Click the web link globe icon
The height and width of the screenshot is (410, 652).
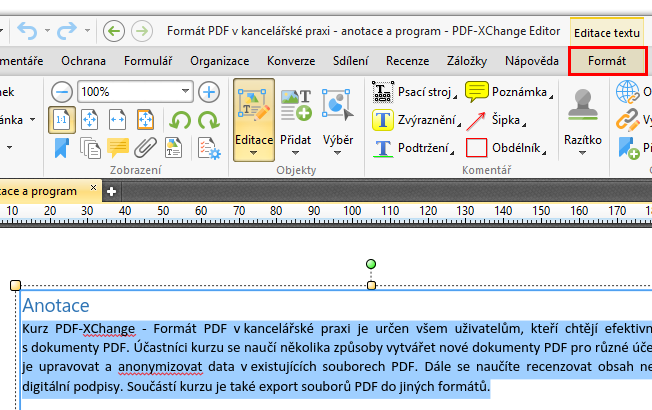click(x=627, y=92)
